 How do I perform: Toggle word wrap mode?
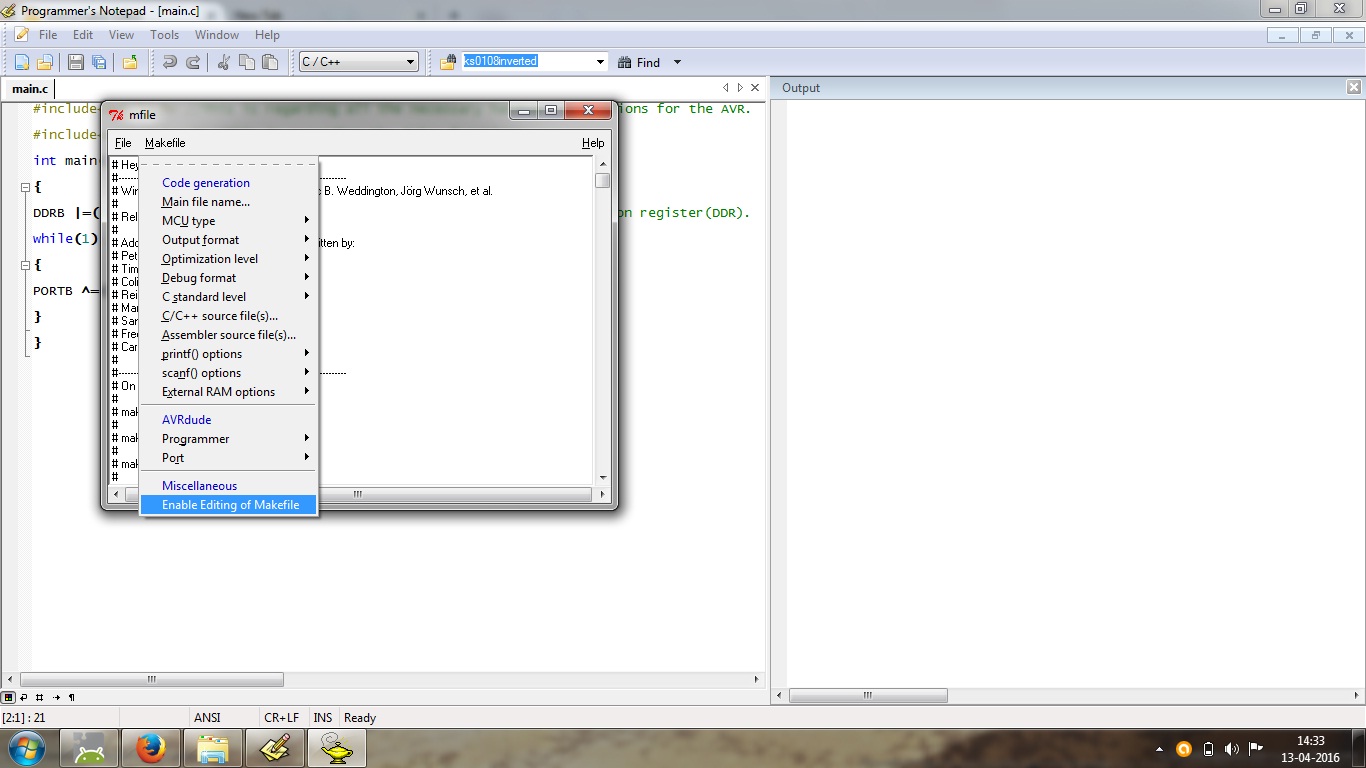[x=23, y=698]
